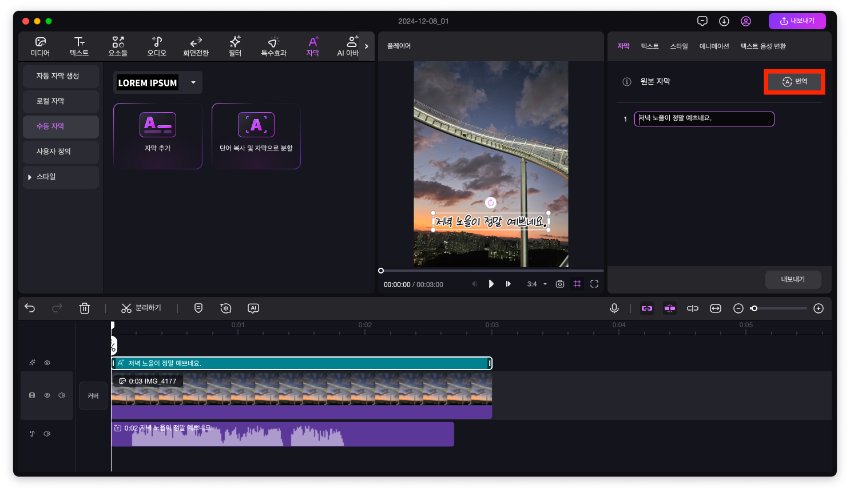The height and width of the screenshot is (492, 850).
Task: Open the account profile icon
Action: coord(746,21)
